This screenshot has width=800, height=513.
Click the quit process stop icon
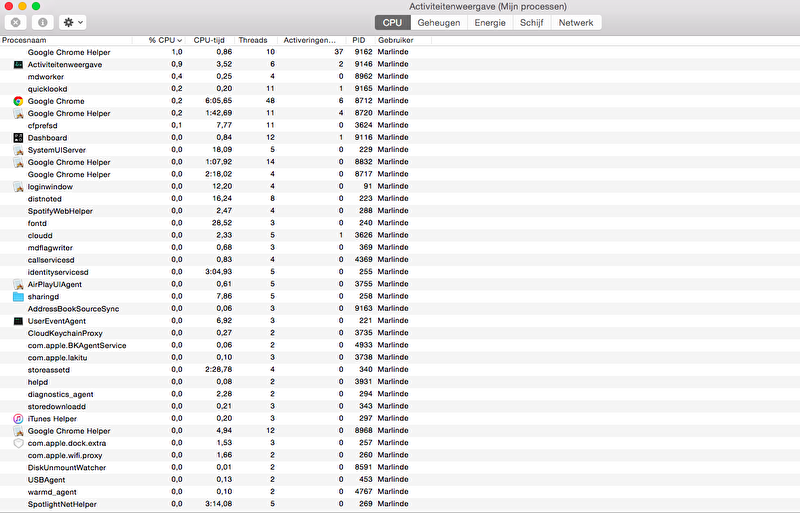tap(16, 22)
